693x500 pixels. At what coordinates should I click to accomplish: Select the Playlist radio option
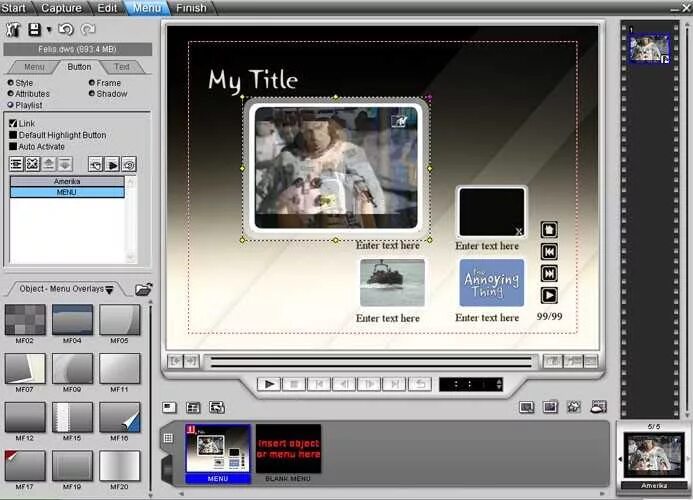[x=11, y=105]
